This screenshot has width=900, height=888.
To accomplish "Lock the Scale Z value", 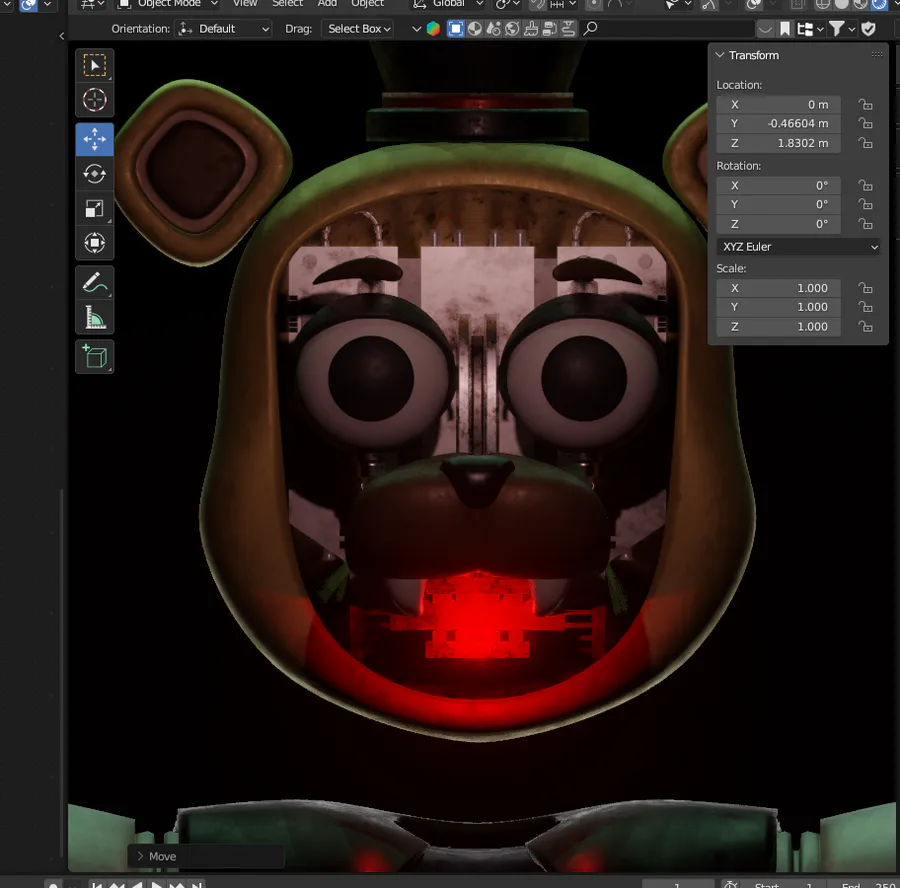I will point(866,327).
